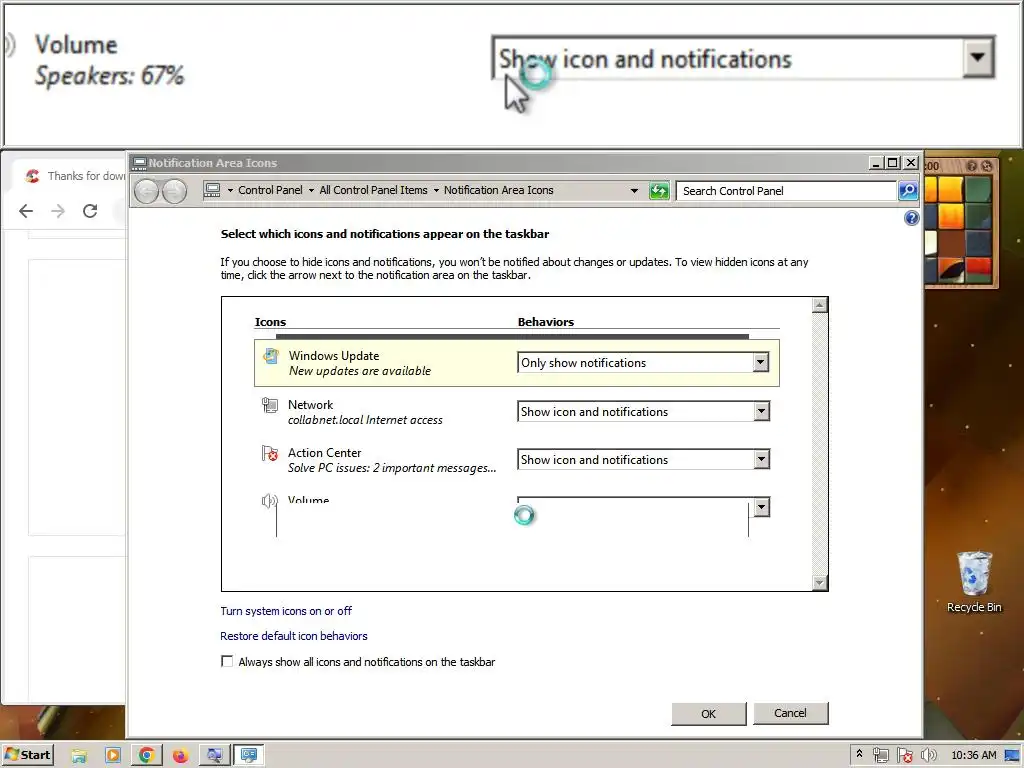Launch Windows Media Player from the taskbar
The image size is (1024, 768).
[113, 756]
